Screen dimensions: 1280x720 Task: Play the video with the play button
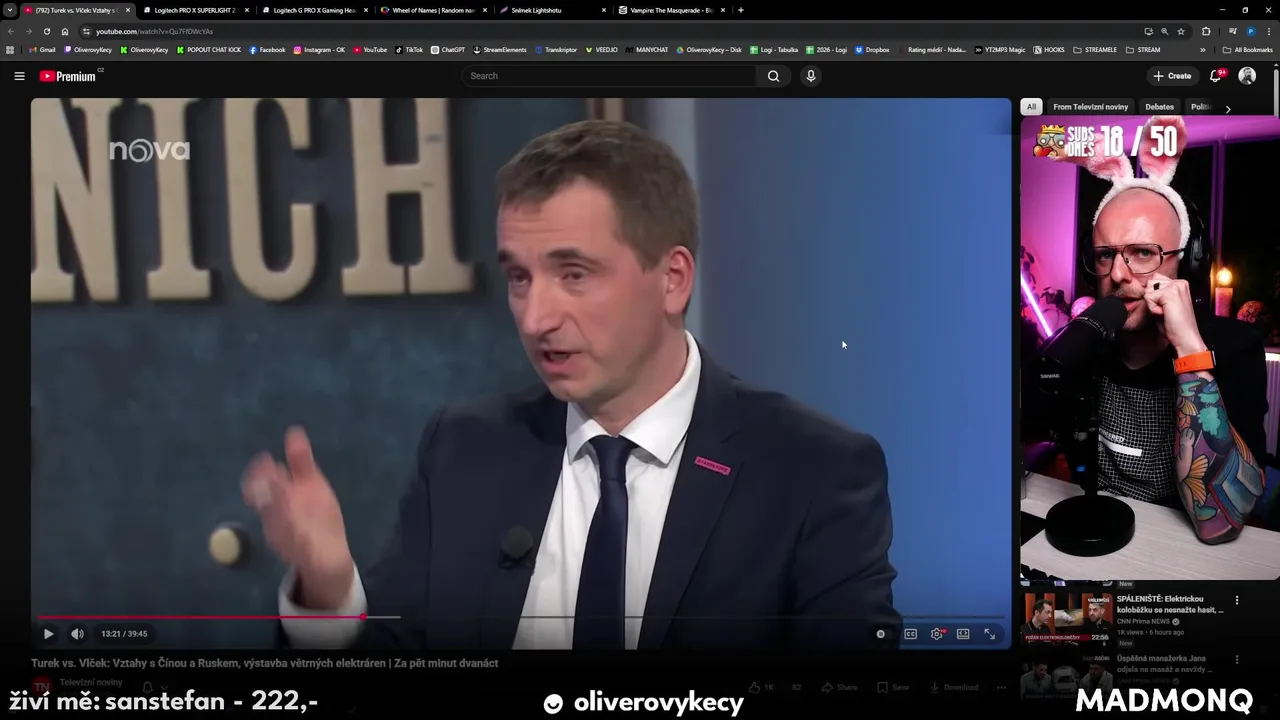48,634
